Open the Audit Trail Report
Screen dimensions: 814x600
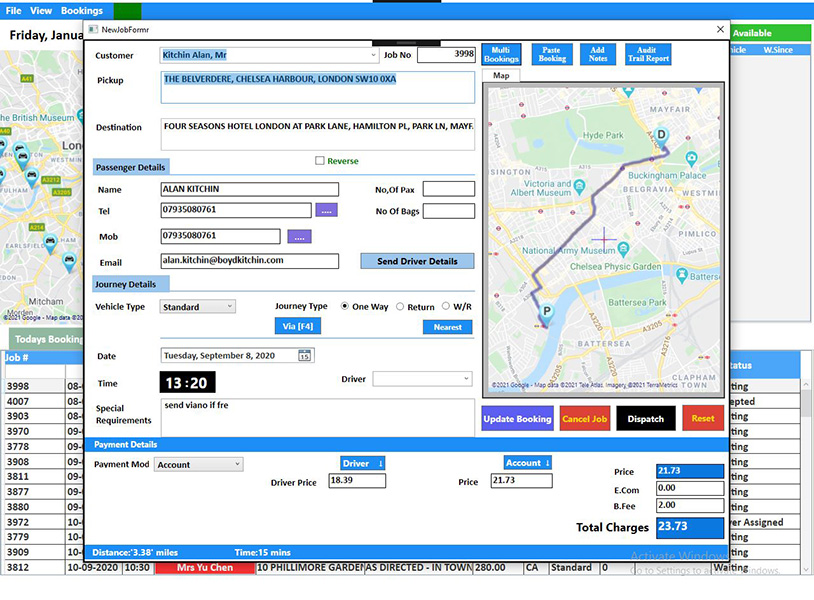pos(648,54)
